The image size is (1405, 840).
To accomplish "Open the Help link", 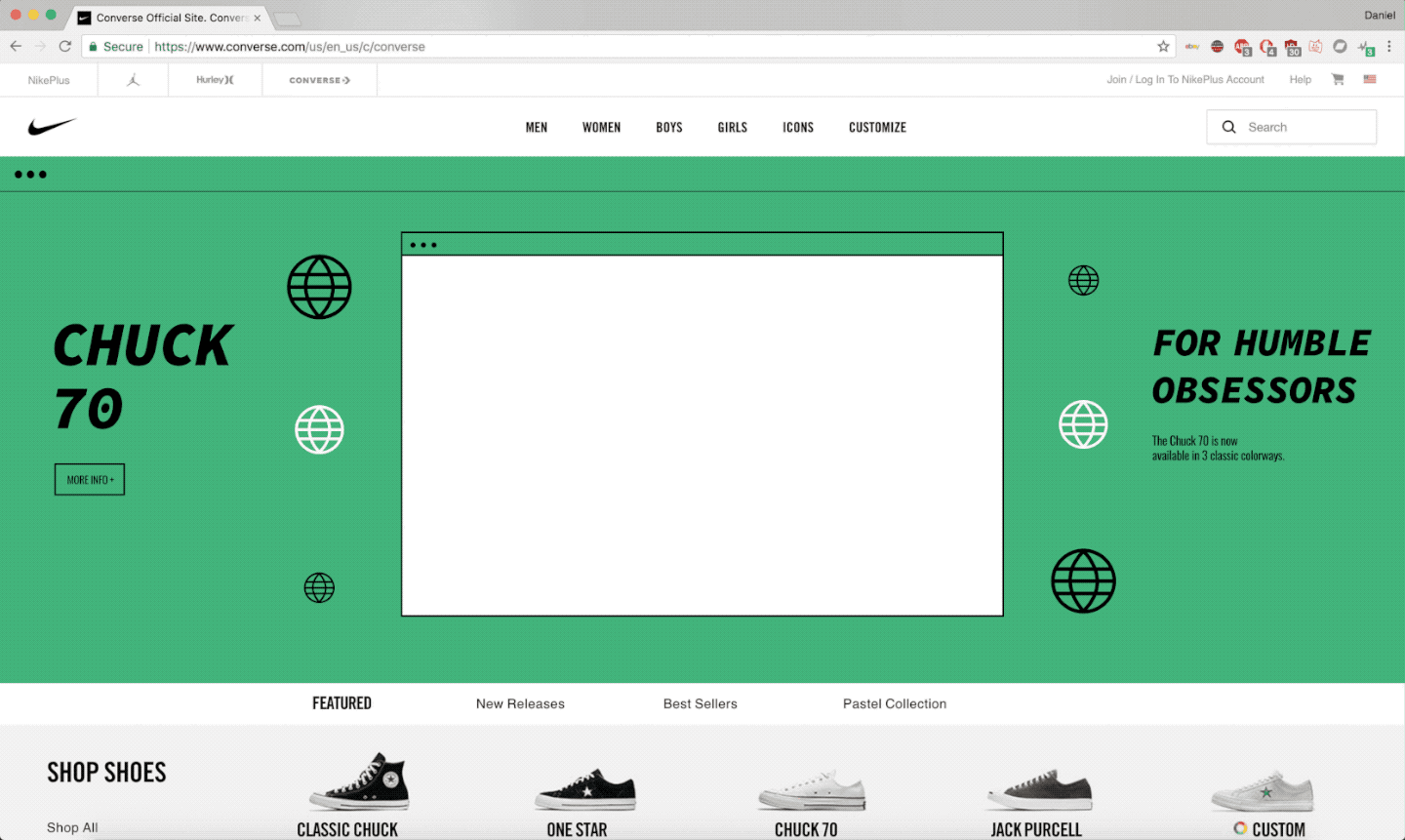I will (1301, 79).
